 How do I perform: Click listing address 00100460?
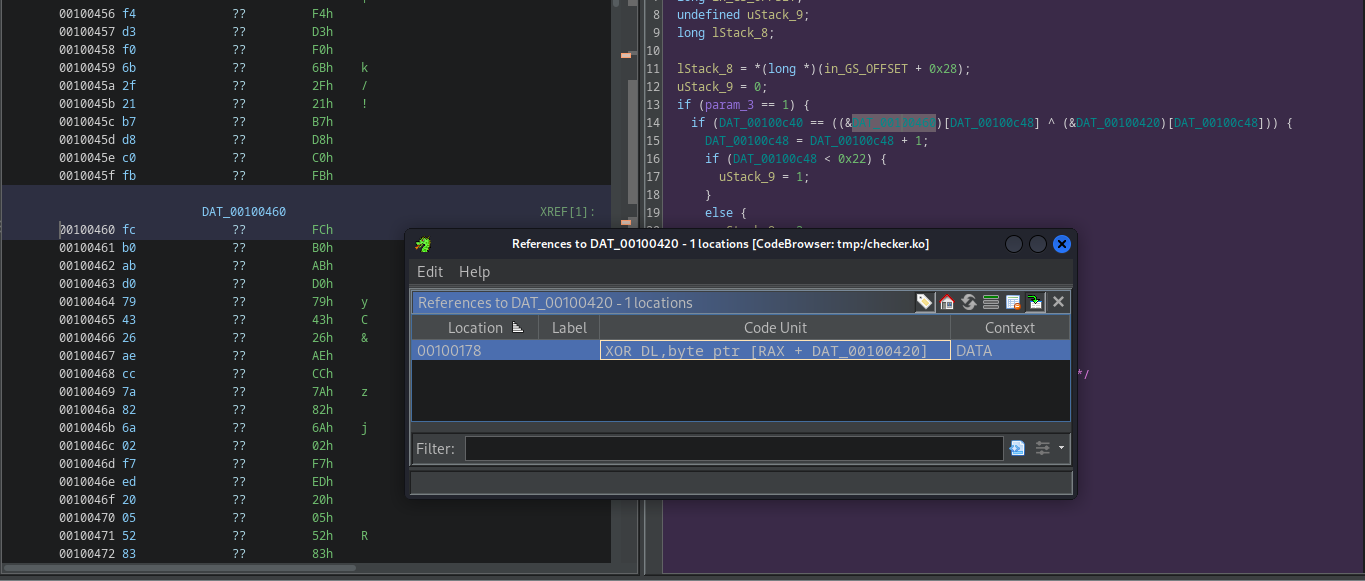coord(88,230)
